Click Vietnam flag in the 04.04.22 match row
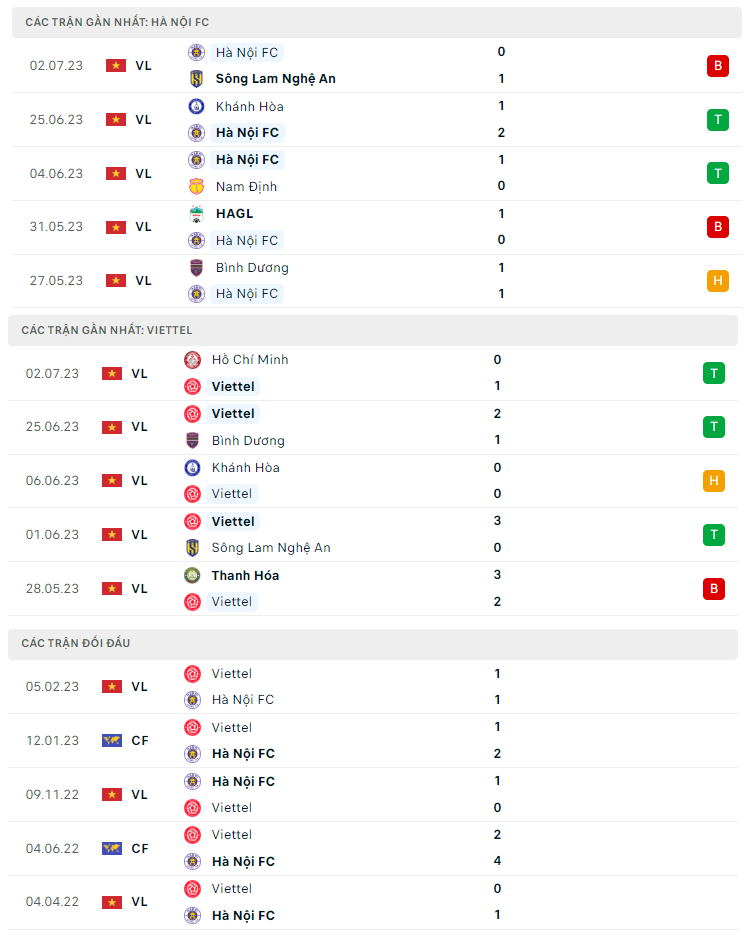Image resolution: width=744 pixels, height=942 pixels. coord(111,902)
